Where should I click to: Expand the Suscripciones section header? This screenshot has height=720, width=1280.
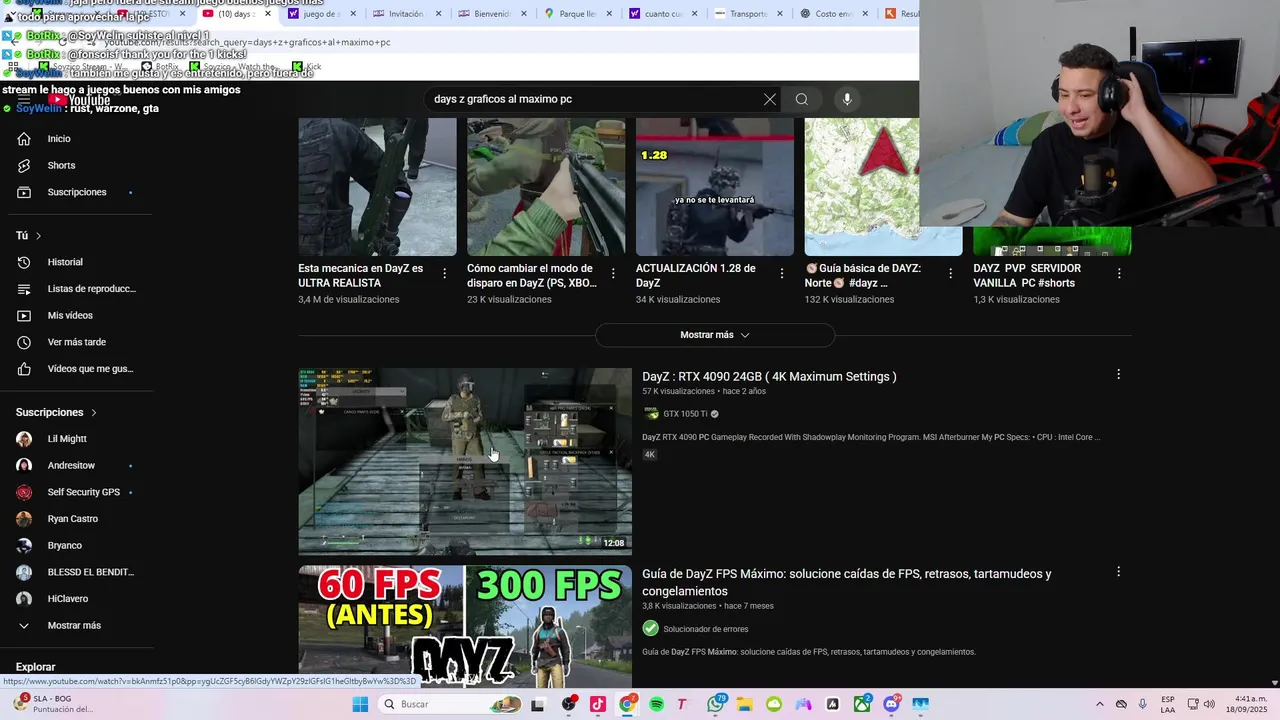coord(57,412)
